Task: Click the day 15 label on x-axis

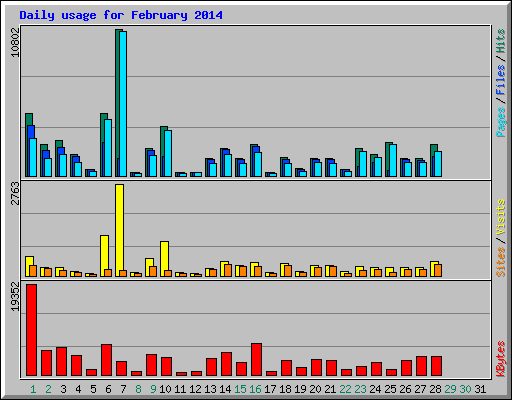Action: click(240, 389)
